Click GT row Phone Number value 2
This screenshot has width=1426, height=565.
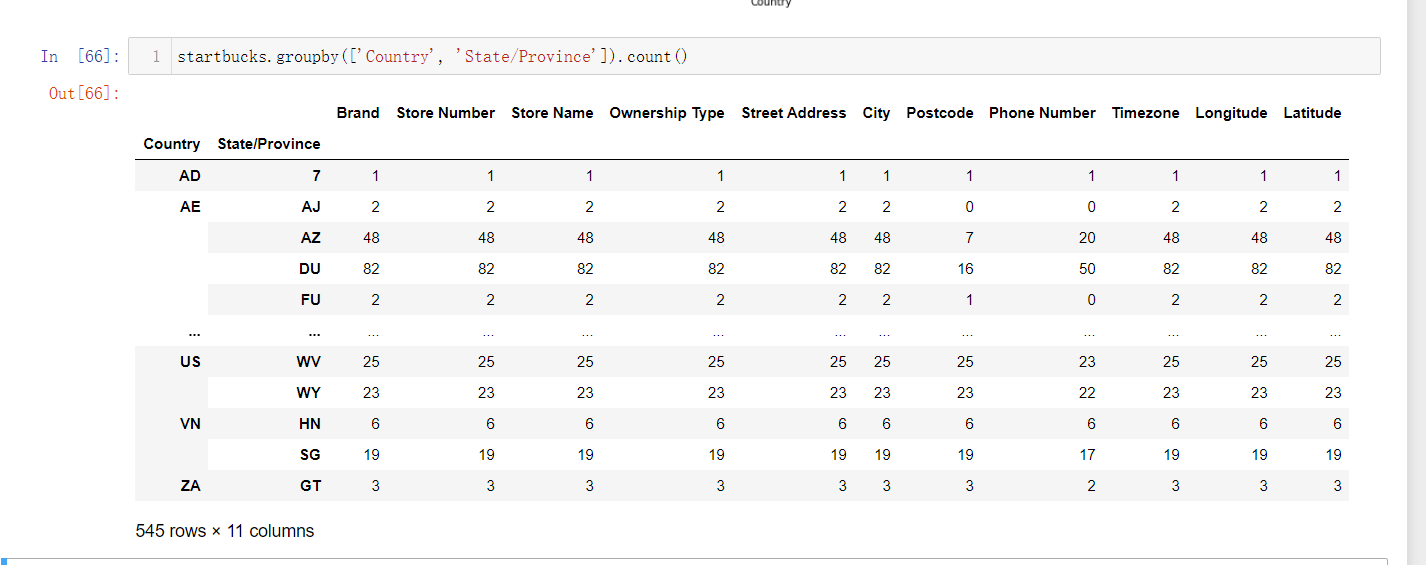click(1091, 486)
